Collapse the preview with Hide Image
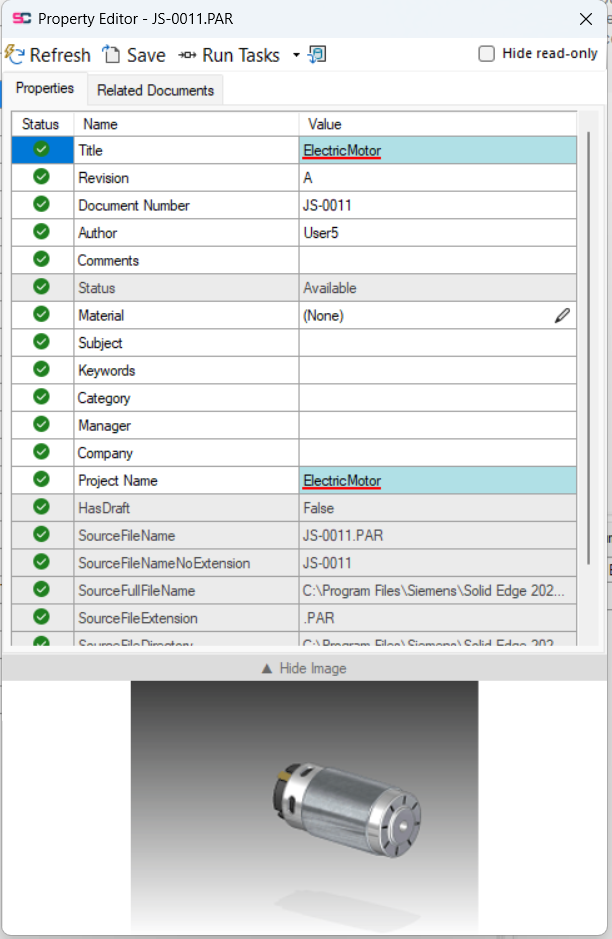Image resolution: width=612 pixels, height=939 pixels. [x=304, y=668]
